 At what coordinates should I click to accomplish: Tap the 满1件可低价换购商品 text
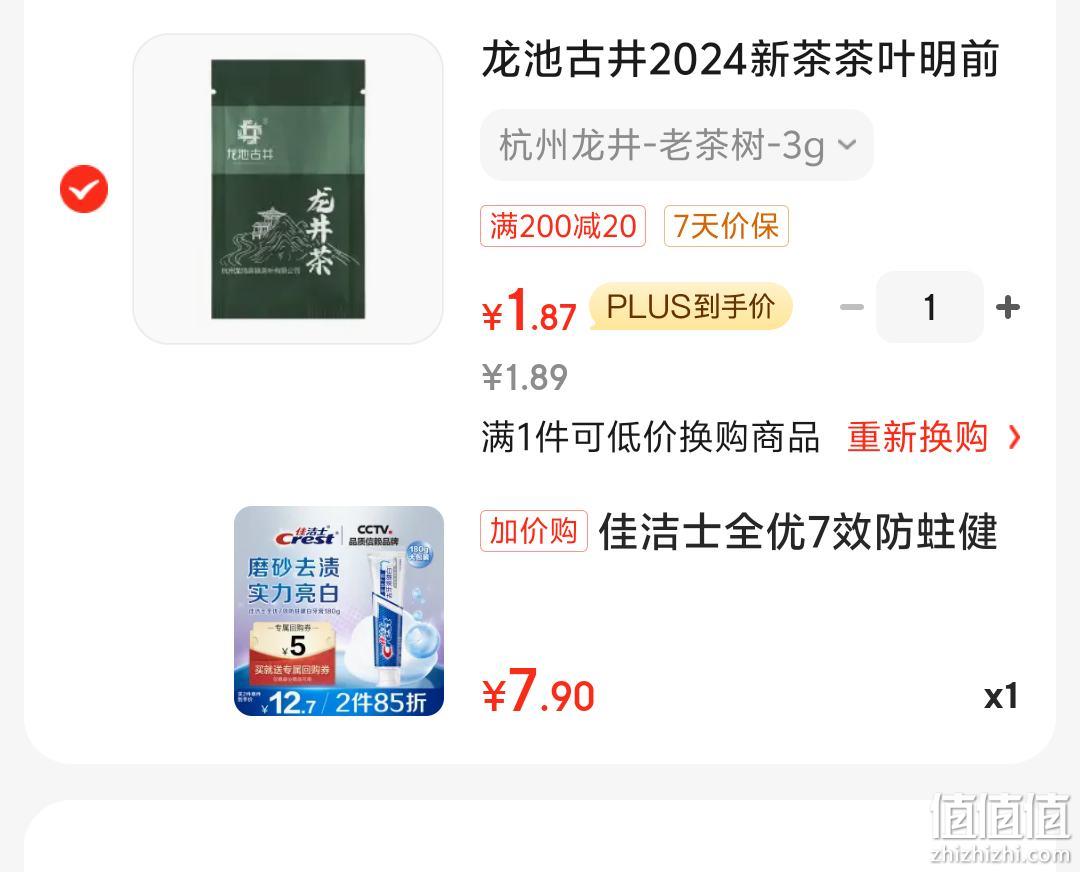point(650,437)
